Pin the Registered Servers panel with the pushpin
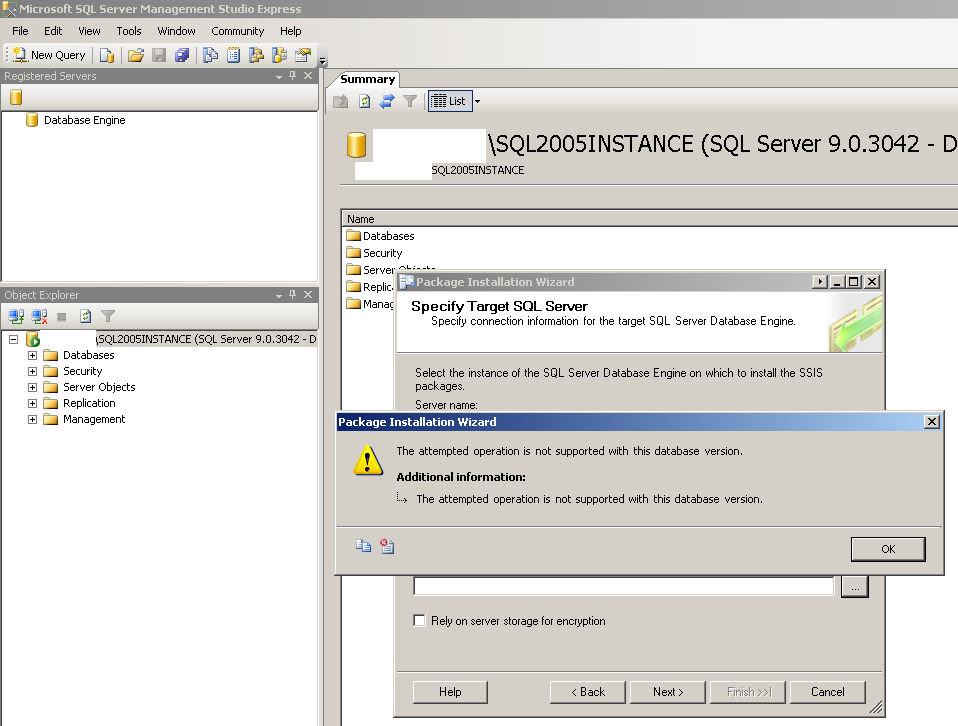Image resolution: width=958 pixels, height=726 pixels. tap(291, 73)
